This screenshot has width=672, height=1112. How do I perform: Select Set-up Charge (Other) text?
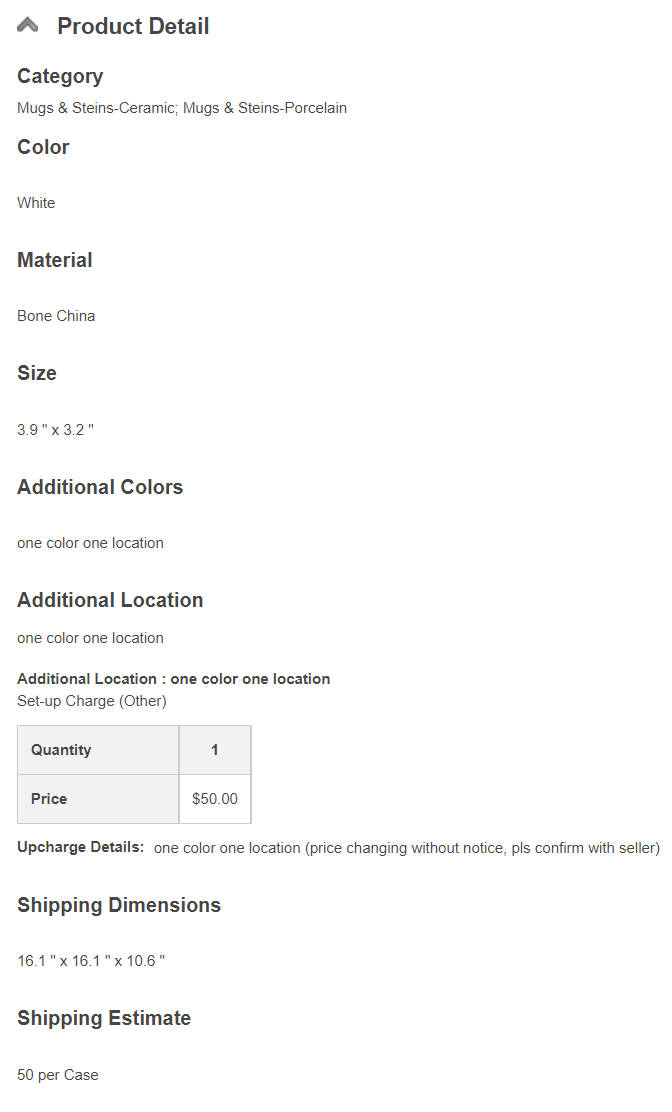[x=92, y=701]
